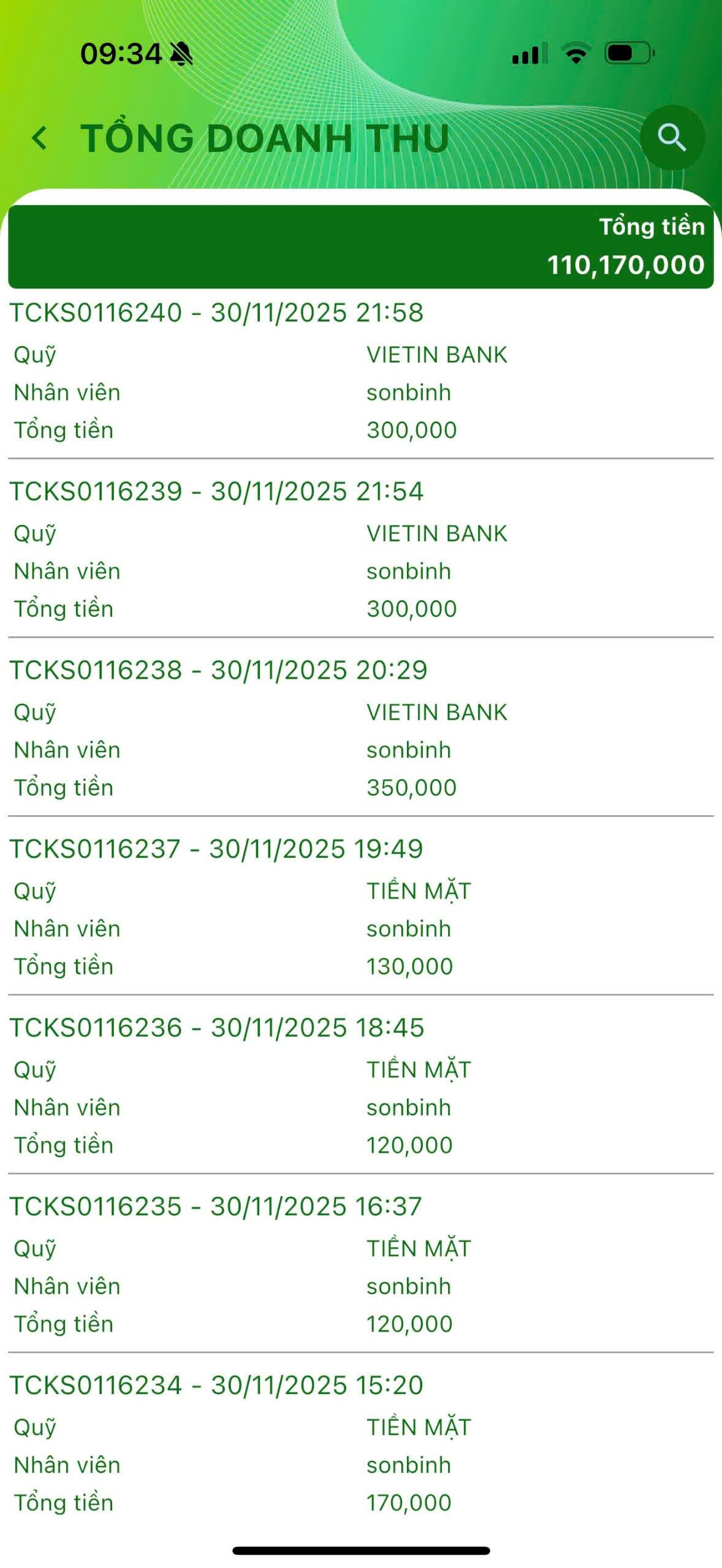722x1568 pixels.
Task: Tap the 130,000 amount in TCKS0116237
Action: point(409,967)
